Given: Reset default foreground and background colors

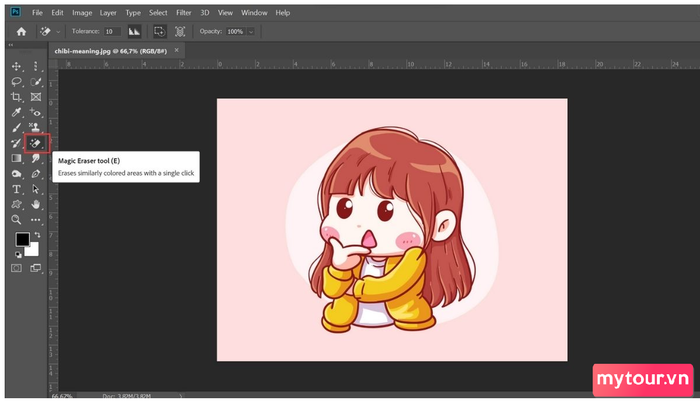Looking at the screenshot, I should [x=18, y=255].
